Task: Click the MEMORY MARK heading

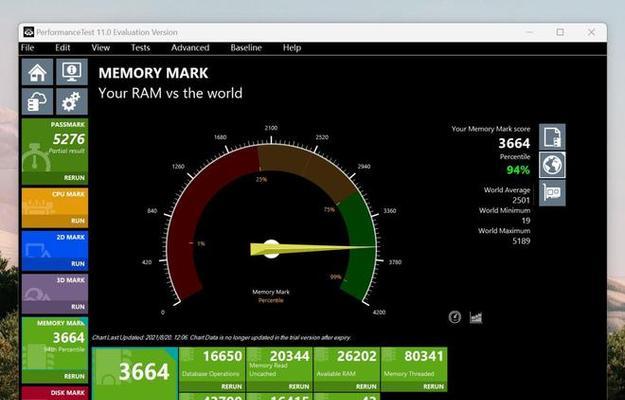Action: 153,73
